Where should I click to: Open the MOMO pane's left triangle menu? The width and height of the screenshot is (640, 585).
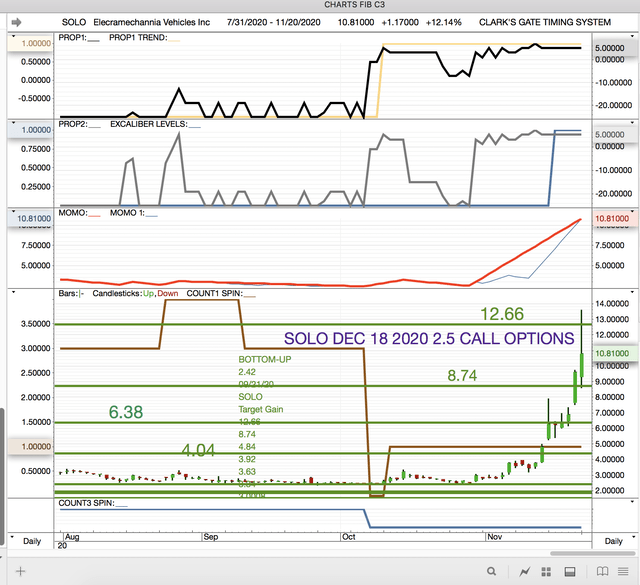[13, 211]
